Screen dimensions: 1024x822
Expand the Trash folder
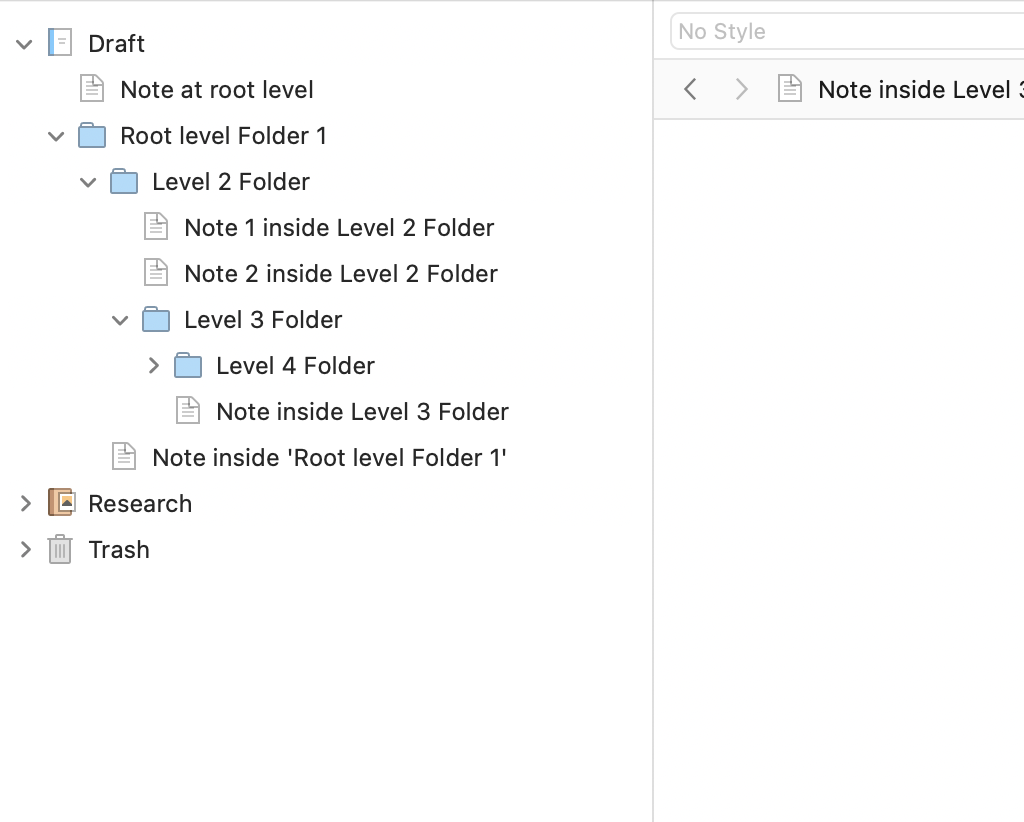tap(26, 549)
